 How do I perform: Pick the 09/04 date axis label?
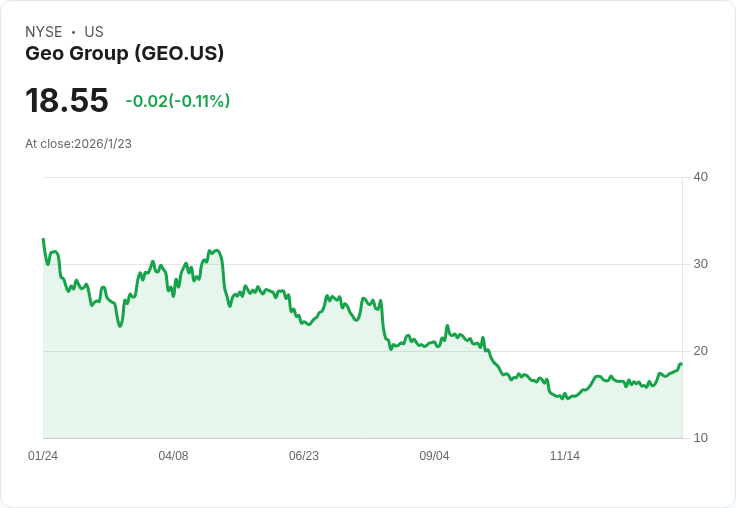434,456
